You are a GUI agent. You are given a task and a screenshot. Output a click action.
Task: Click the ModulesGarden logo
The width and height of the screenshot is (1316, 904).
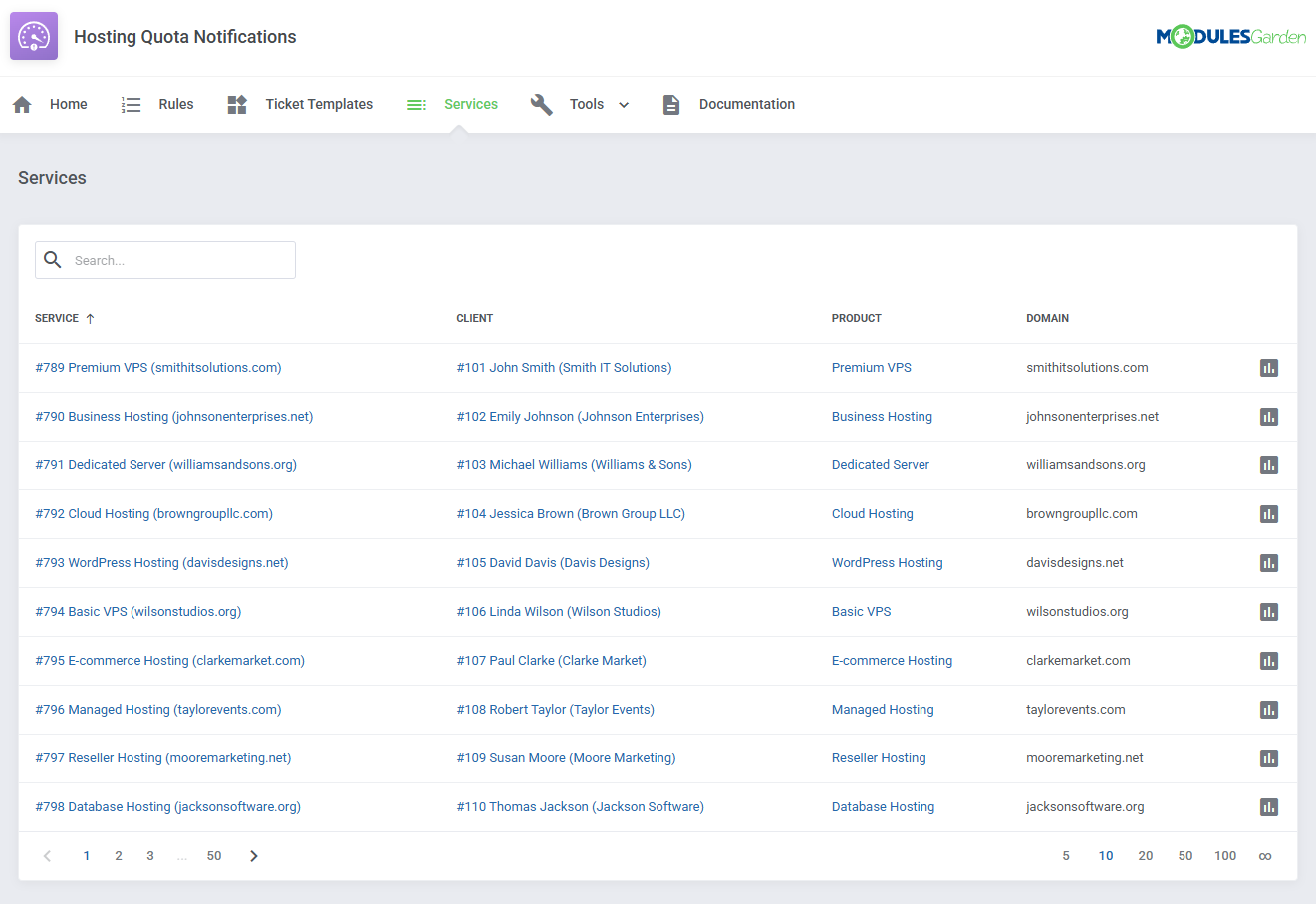coord(1230,35)
